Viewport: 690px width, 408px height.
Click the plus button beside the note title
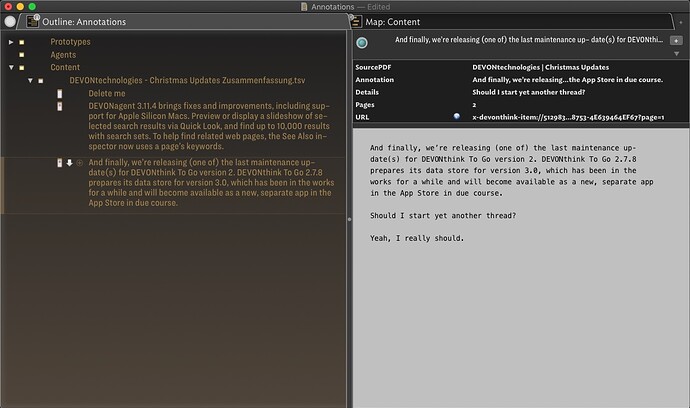pyautogui.click(x=676, y=40)
